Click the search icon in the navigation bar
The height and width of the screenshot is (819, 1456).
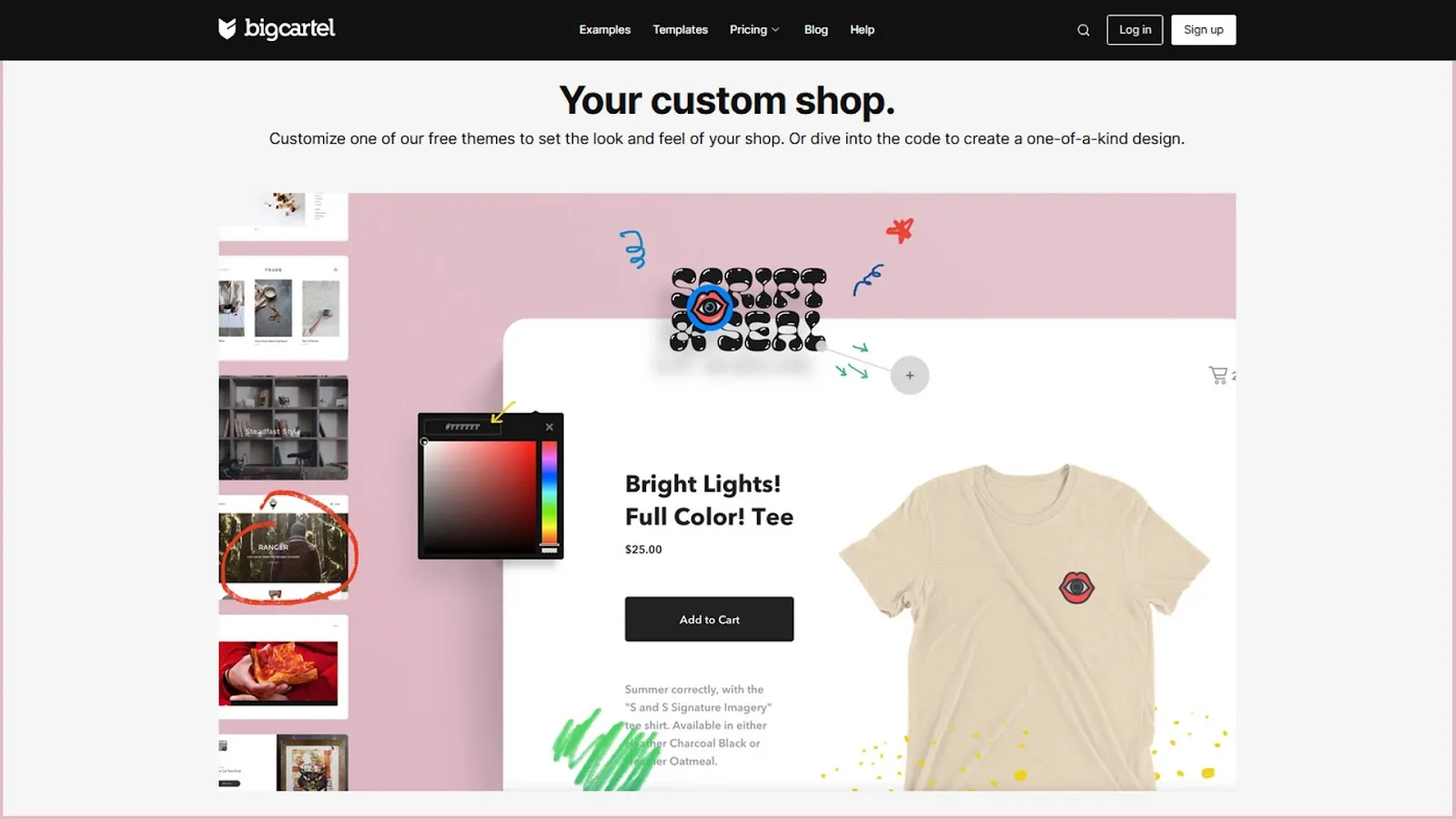[1083, 29]
